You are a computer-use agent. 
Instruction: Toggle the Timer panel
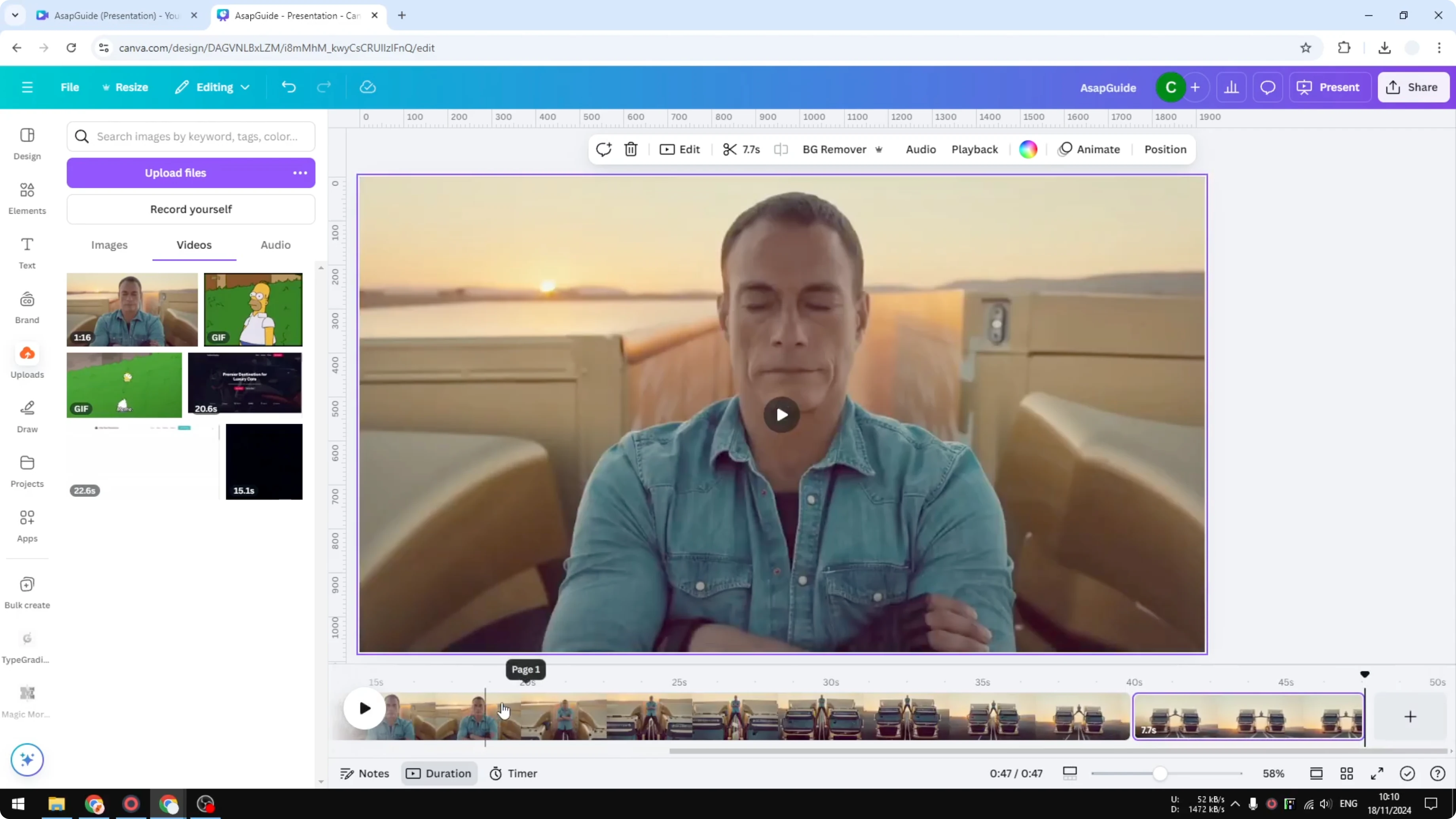513,773
